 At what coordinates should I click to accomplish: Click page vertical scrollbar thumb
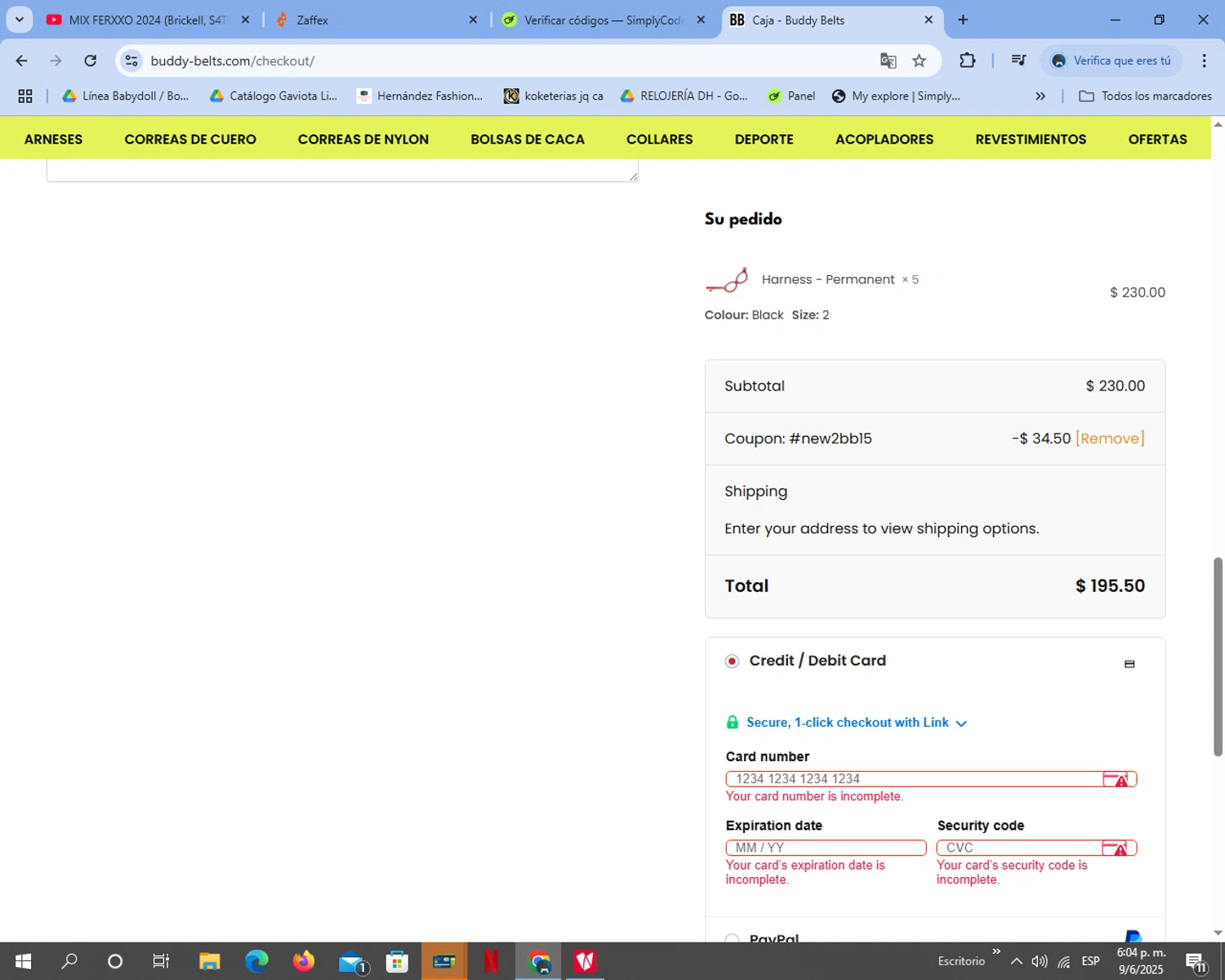pos(1218,657)
